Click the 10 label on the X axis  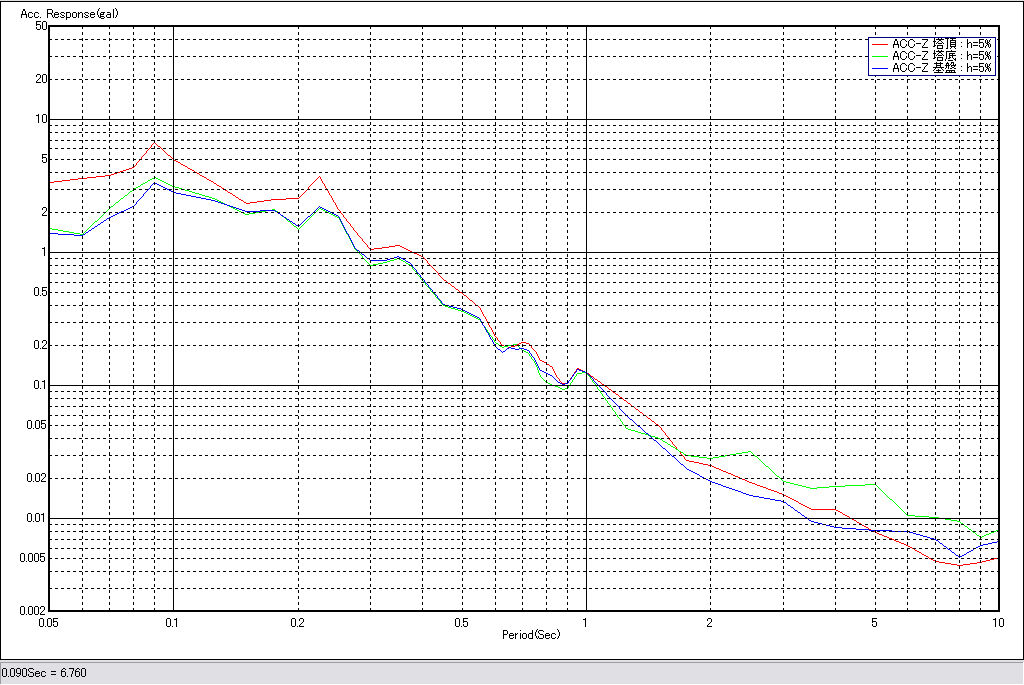(x=997, y=622)
